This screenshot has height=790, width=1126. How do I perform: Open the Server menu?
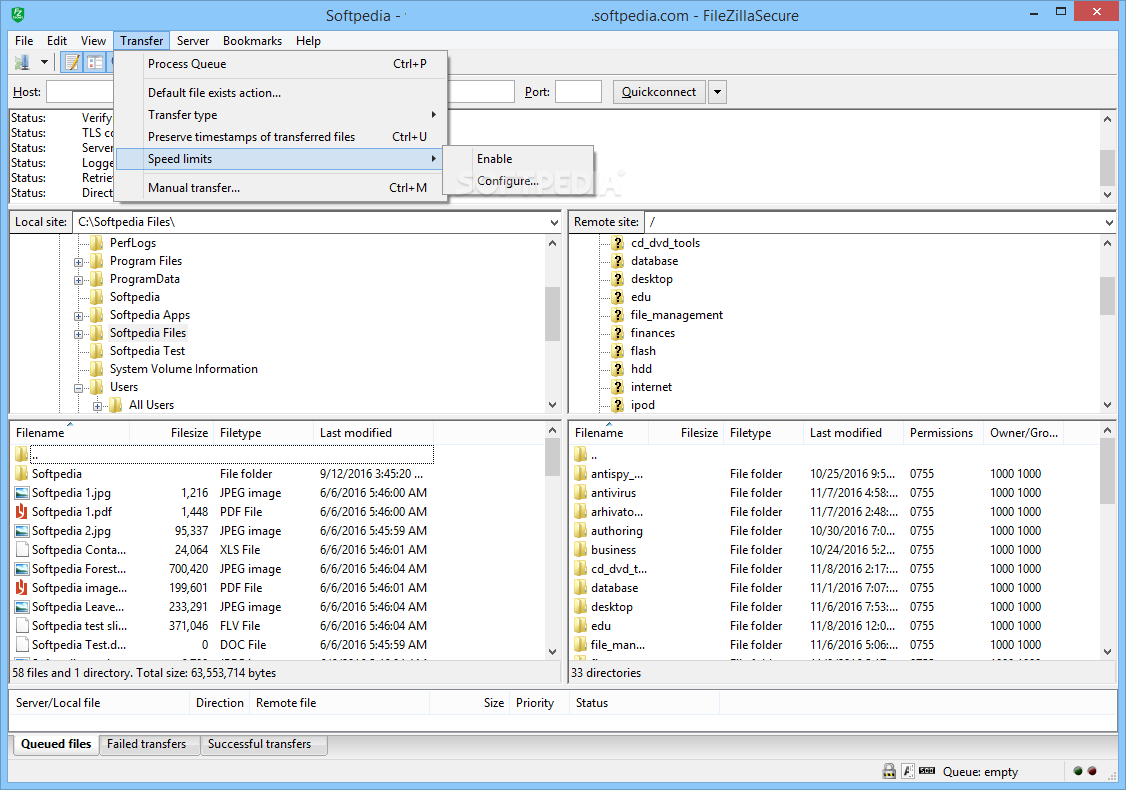tap(192, 41)
